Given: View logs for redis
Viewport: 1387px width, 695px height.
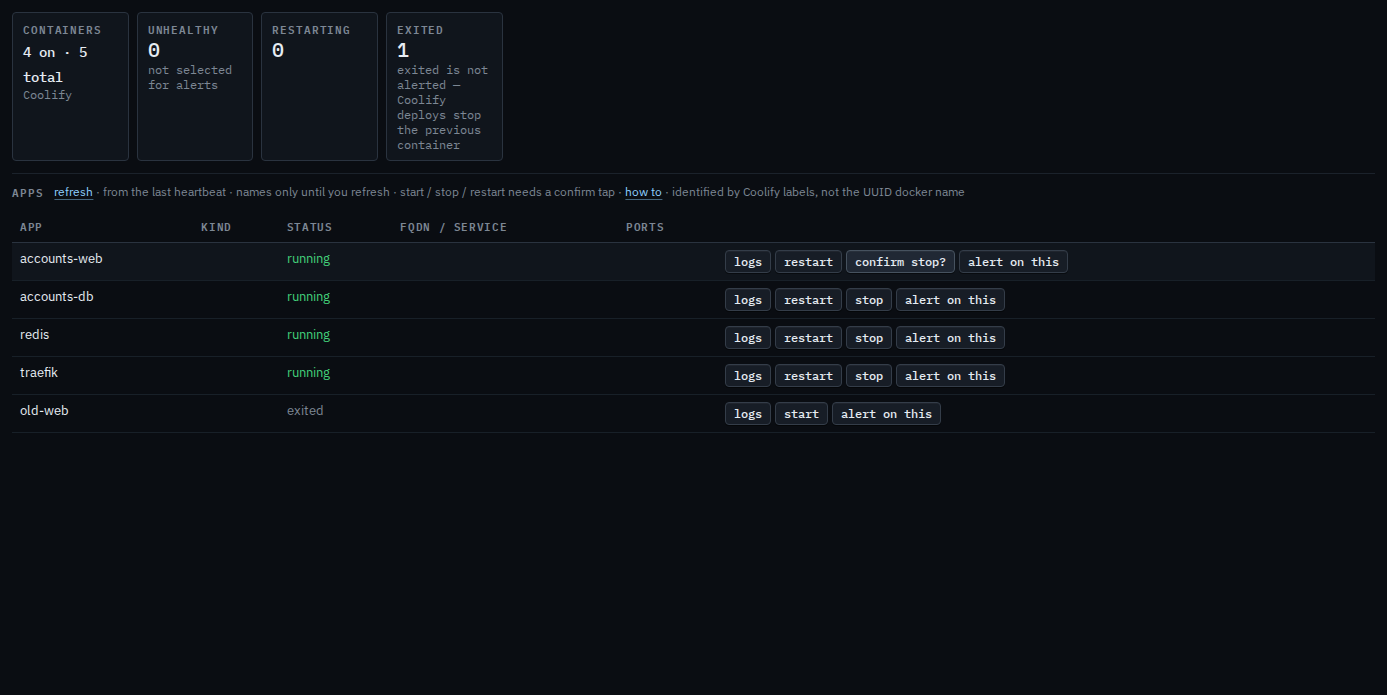Looking at the screenshot, I should point(748,338).
